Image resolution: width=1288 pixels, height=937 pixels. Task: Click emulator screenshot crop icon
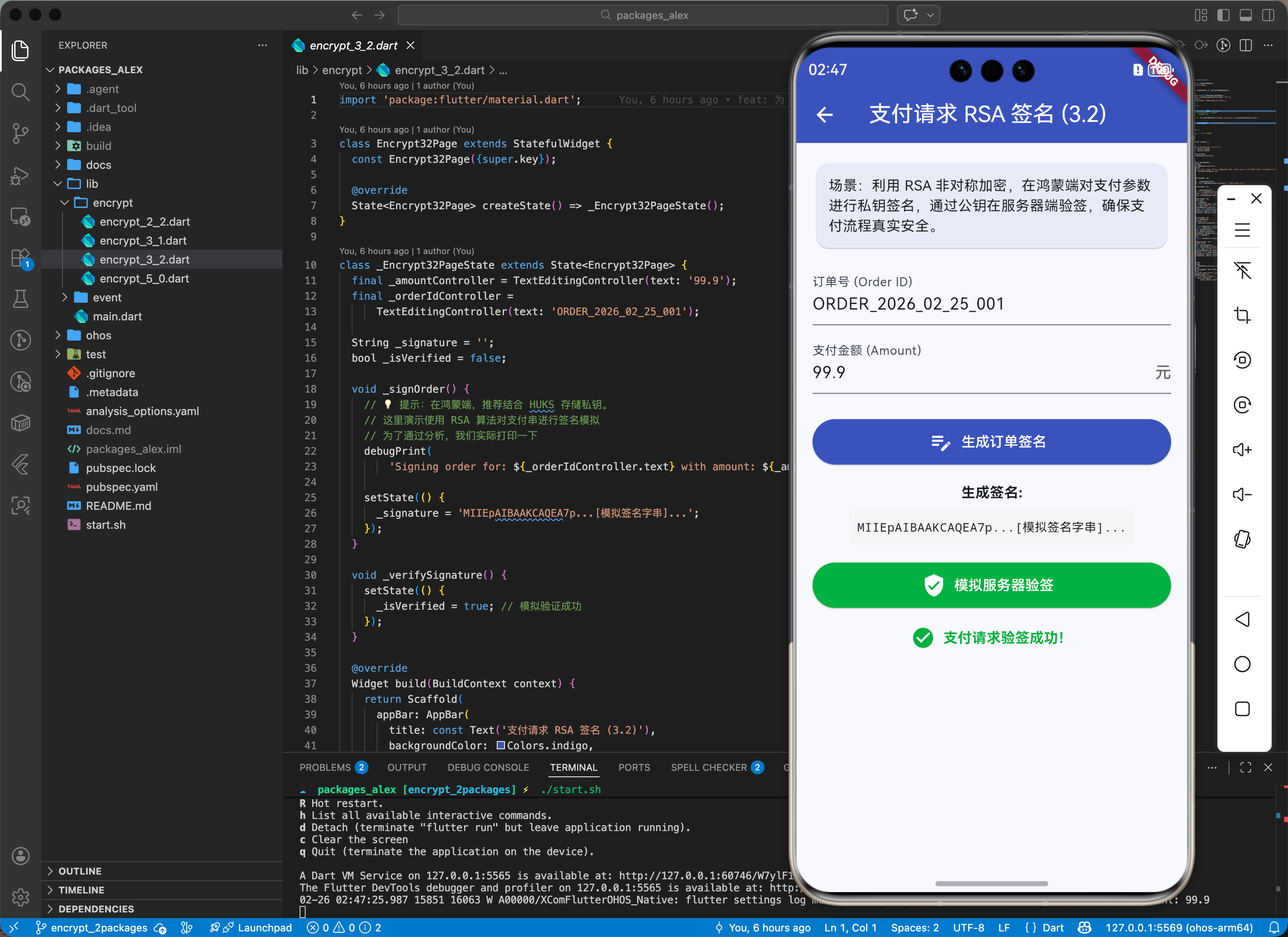pyautogui.click(x=1242, y=315)
